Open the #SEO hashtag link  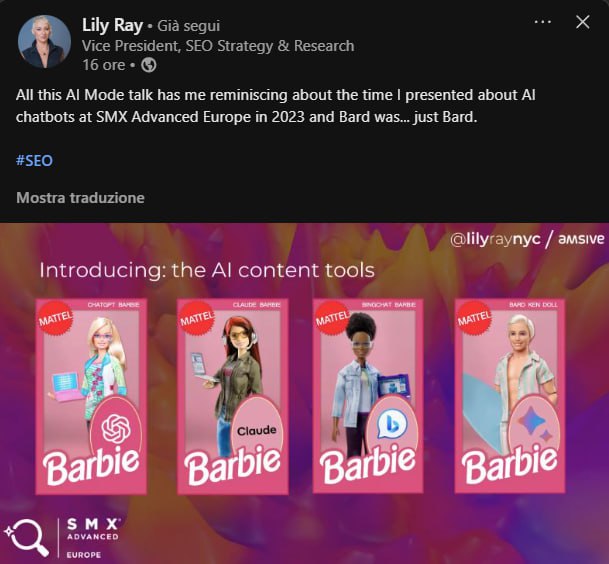34,160
